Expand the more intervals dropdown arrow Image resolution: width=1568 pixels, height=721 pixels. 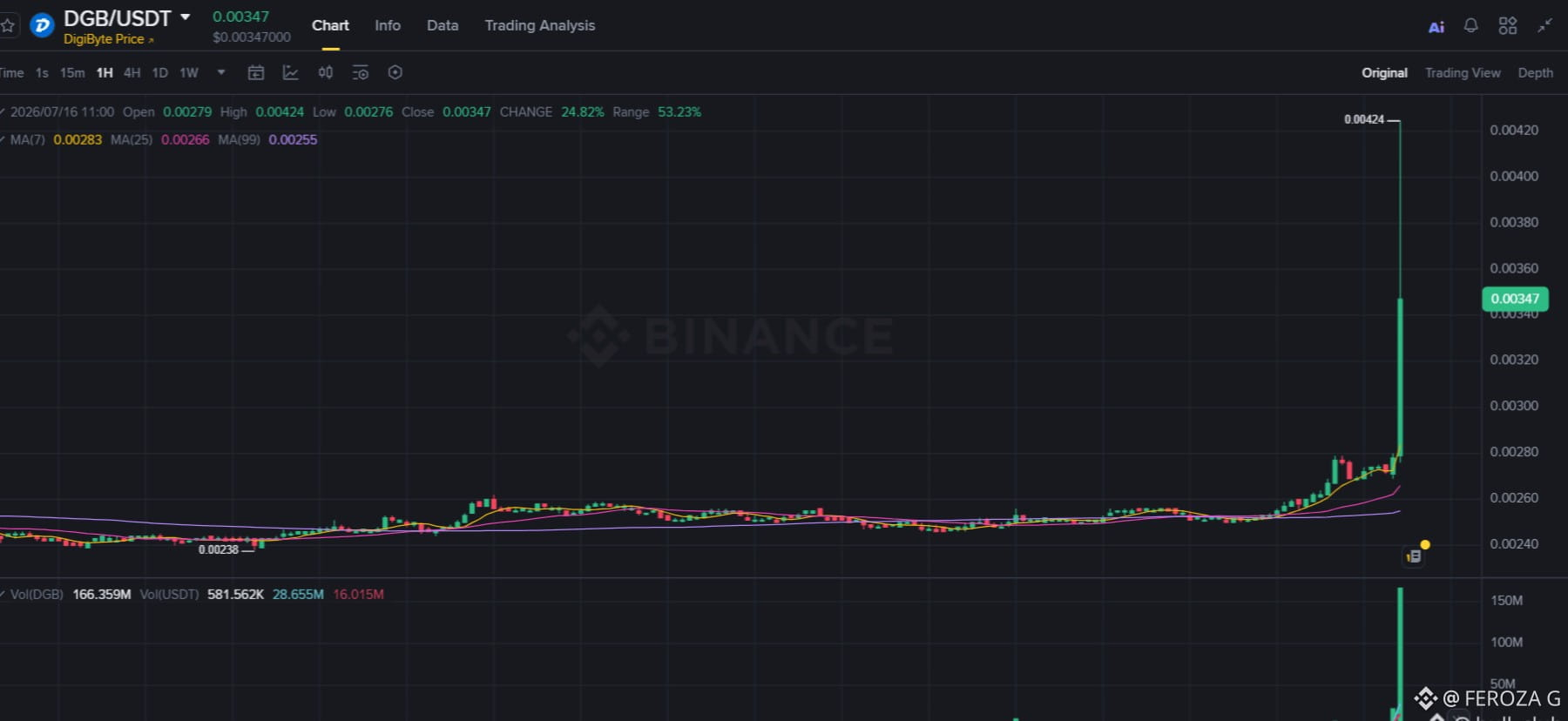click(221, 72)
